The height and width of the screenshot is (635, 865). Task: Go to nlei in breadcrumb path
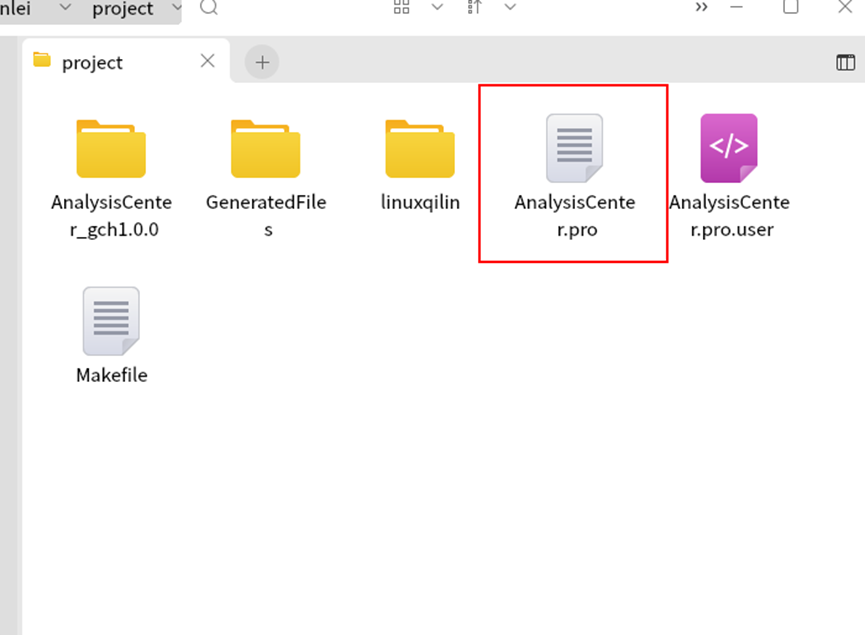(x=15, y=8)
